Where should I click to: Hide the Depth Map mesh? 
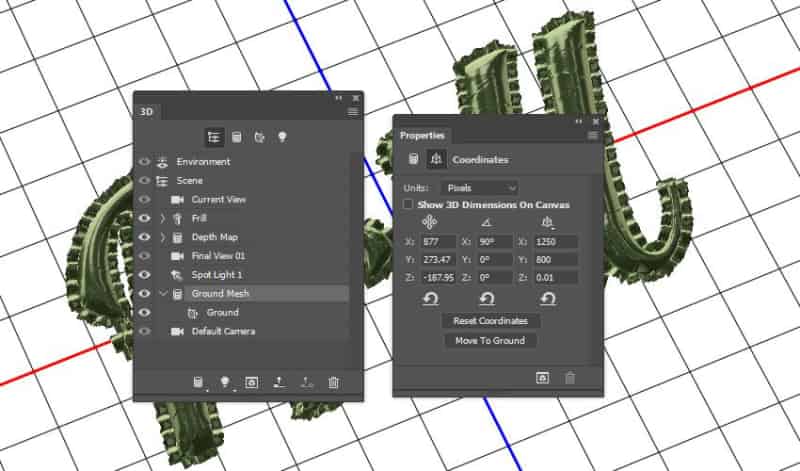coord(144,237)
